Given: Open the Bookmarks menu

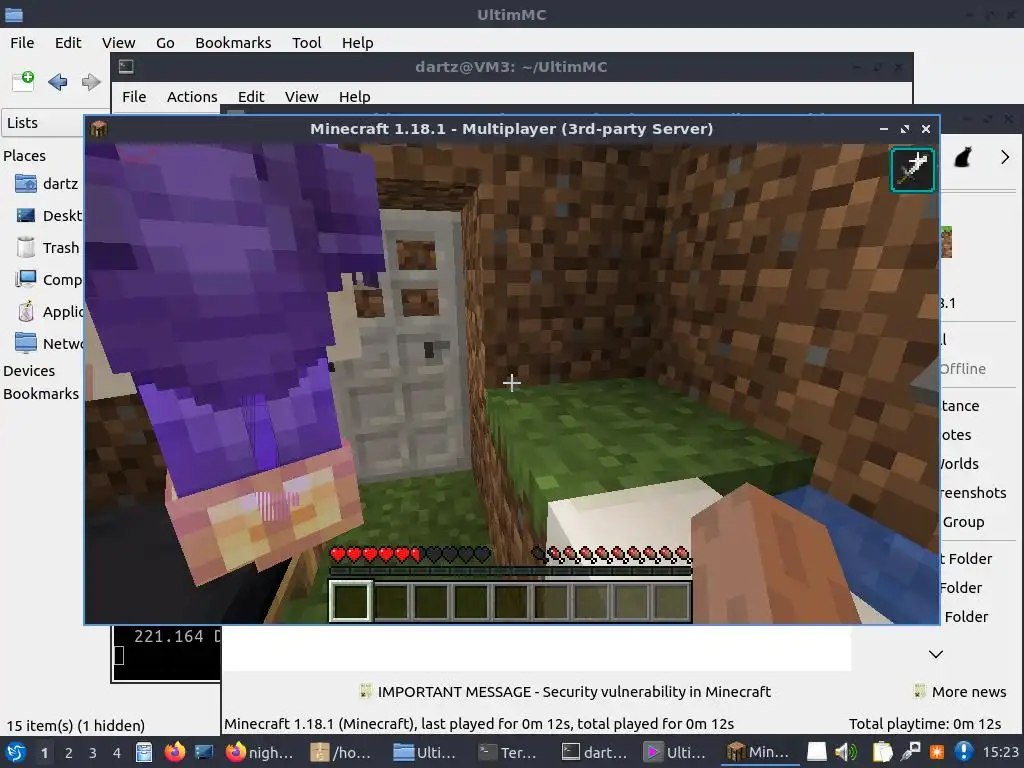Looking at the screenshot, I should pos(233,42).
